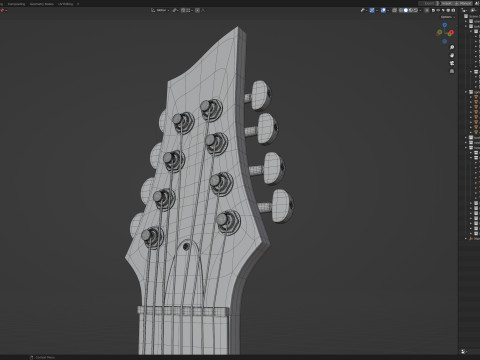Toggle perspective/orthographic view button
Image resolution: width=480 pixels, height=360 pixels.
(x=452, y=71)
